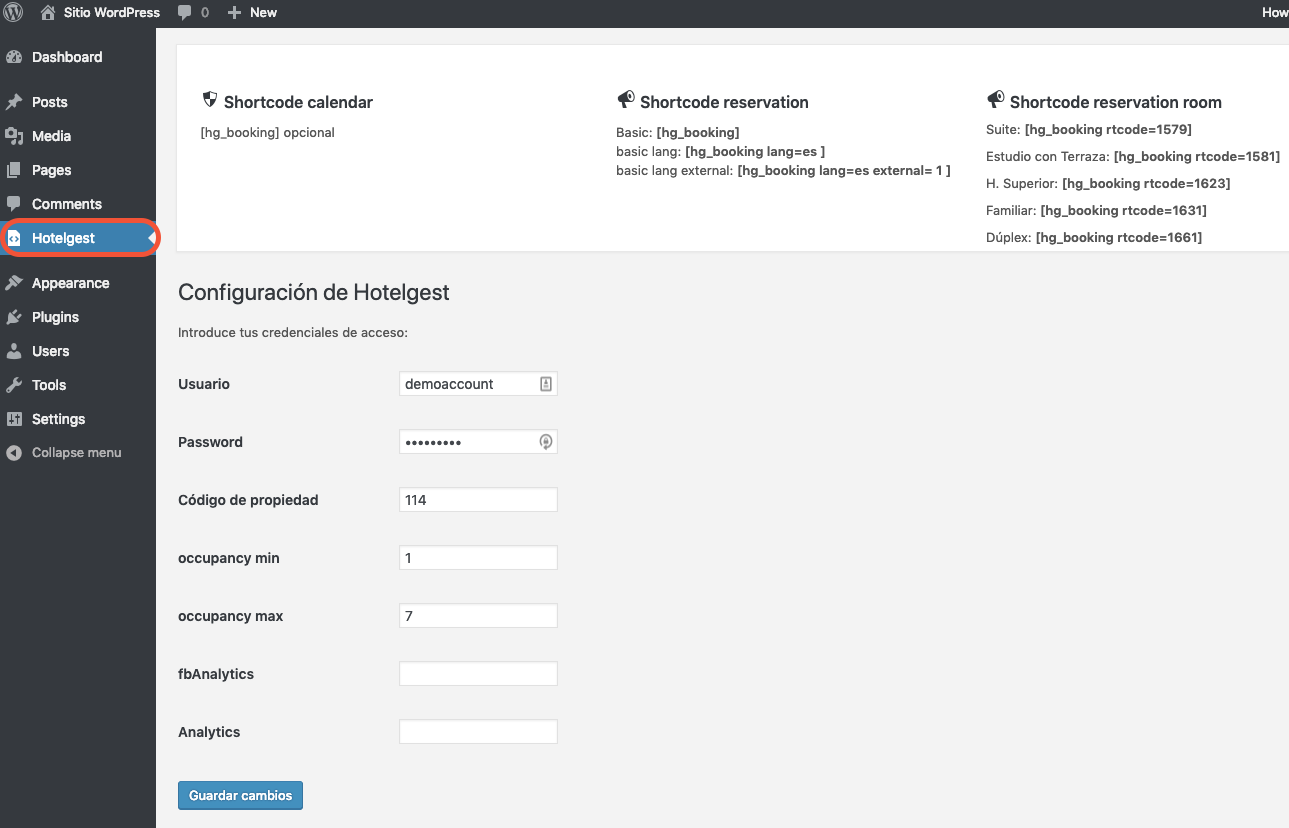Click the Settings sliders icon

point(14,419)
